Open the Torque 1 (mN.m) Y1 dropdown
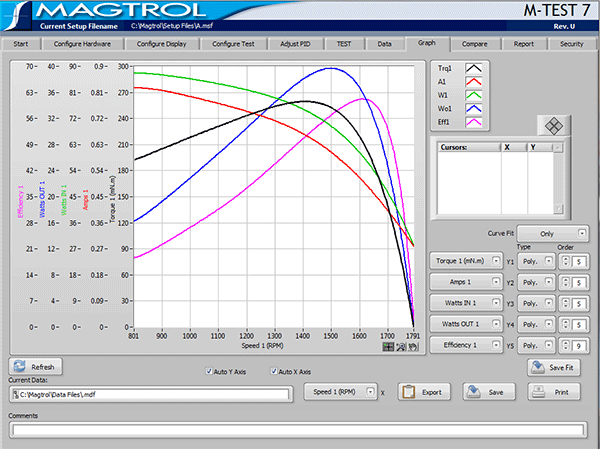The height and width of the screenshot is (449, 600). click(x=466, y=261)
